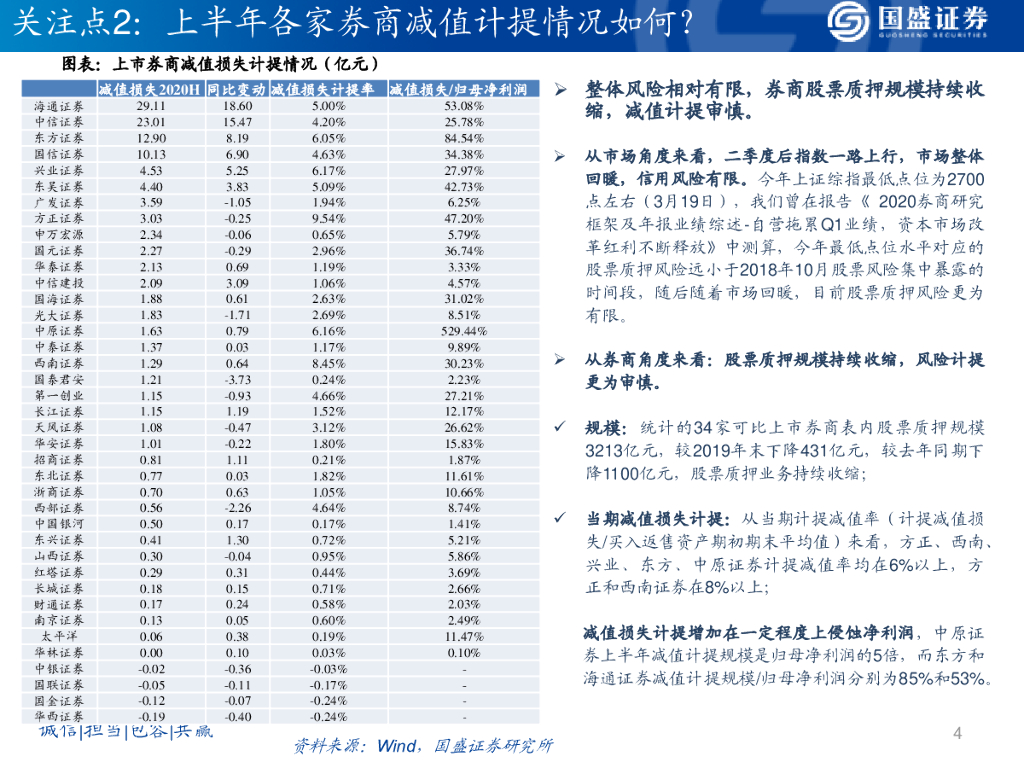Click the heading 从券商角度来看
The image size is (1024, 768).
[645, 360]
